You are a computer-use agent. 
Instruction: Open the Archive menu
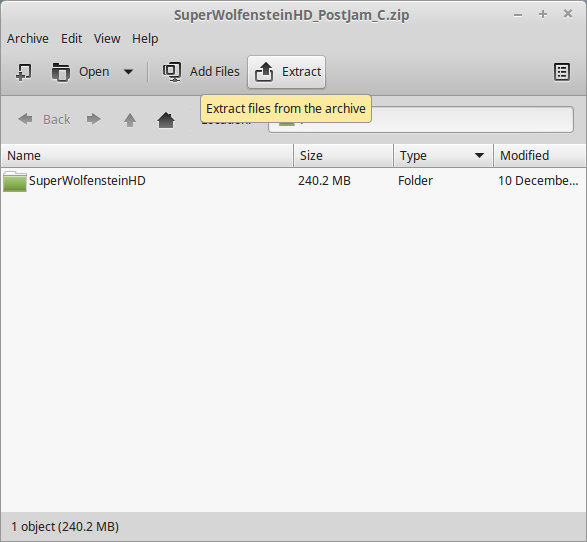click(x=28, y=39)
